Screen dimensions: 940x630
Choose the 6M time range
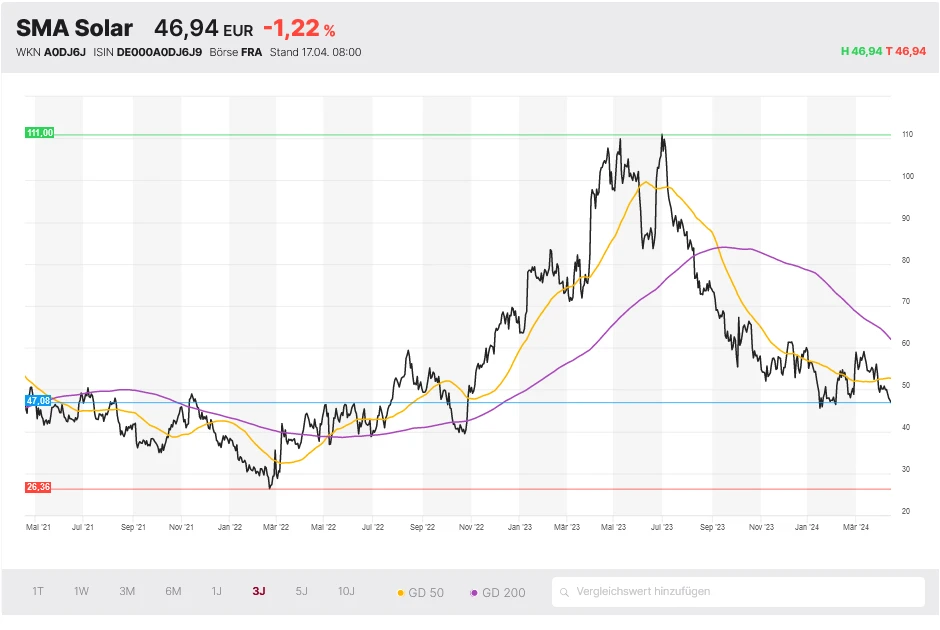tap(173, 591)
